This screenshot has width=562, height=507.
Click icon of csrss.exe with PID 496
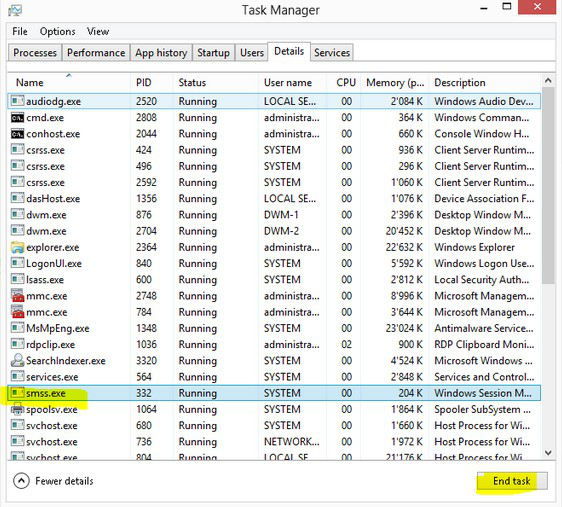click(x=17, y=166)
